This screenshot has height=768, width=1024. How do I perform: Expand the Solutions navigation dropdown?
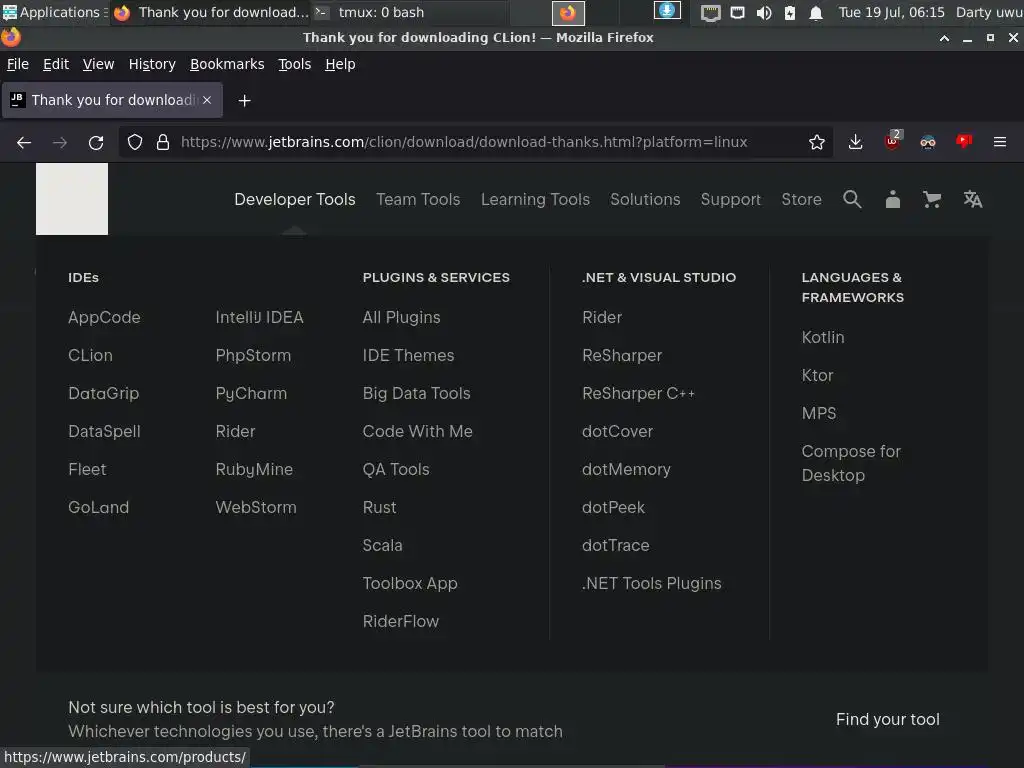tap(645, 199)
